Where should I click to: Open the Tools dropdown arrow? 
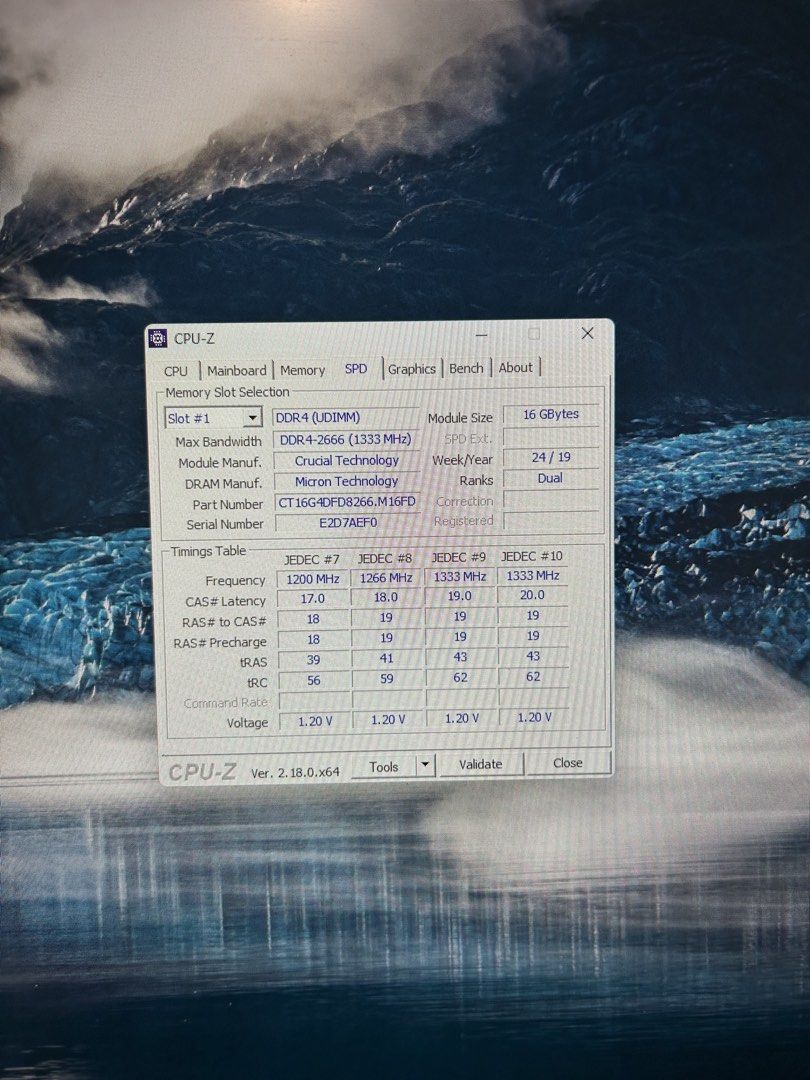pyautogui.click(x=426, y=765)
